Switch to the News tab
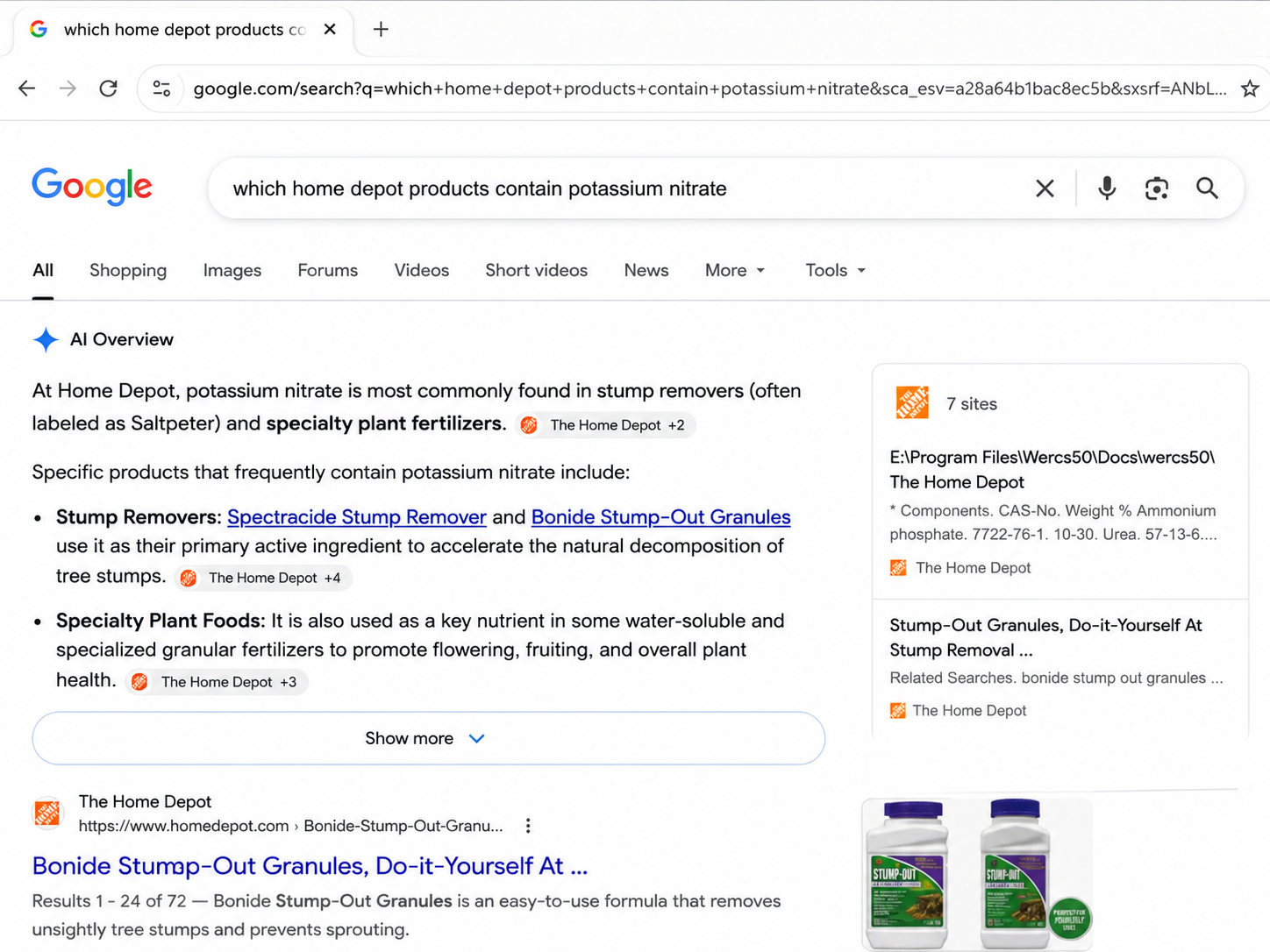 (x=646, y=270)
